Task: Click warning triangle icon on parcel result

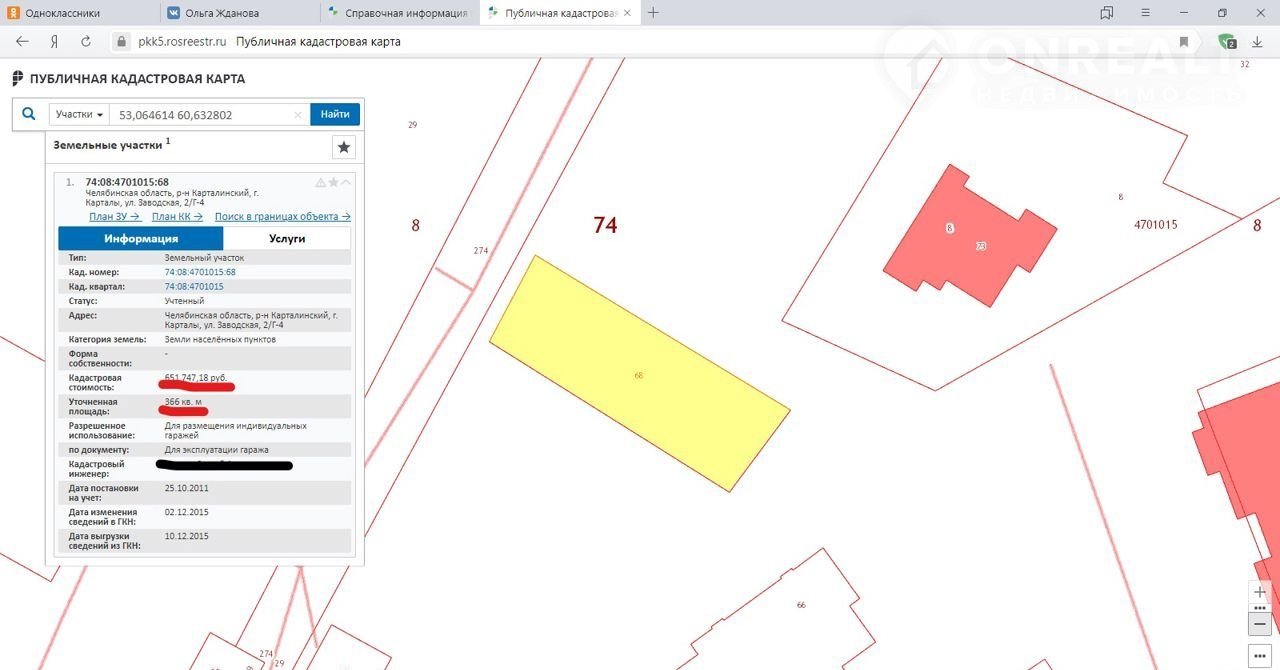Action: tap(321, 183)
